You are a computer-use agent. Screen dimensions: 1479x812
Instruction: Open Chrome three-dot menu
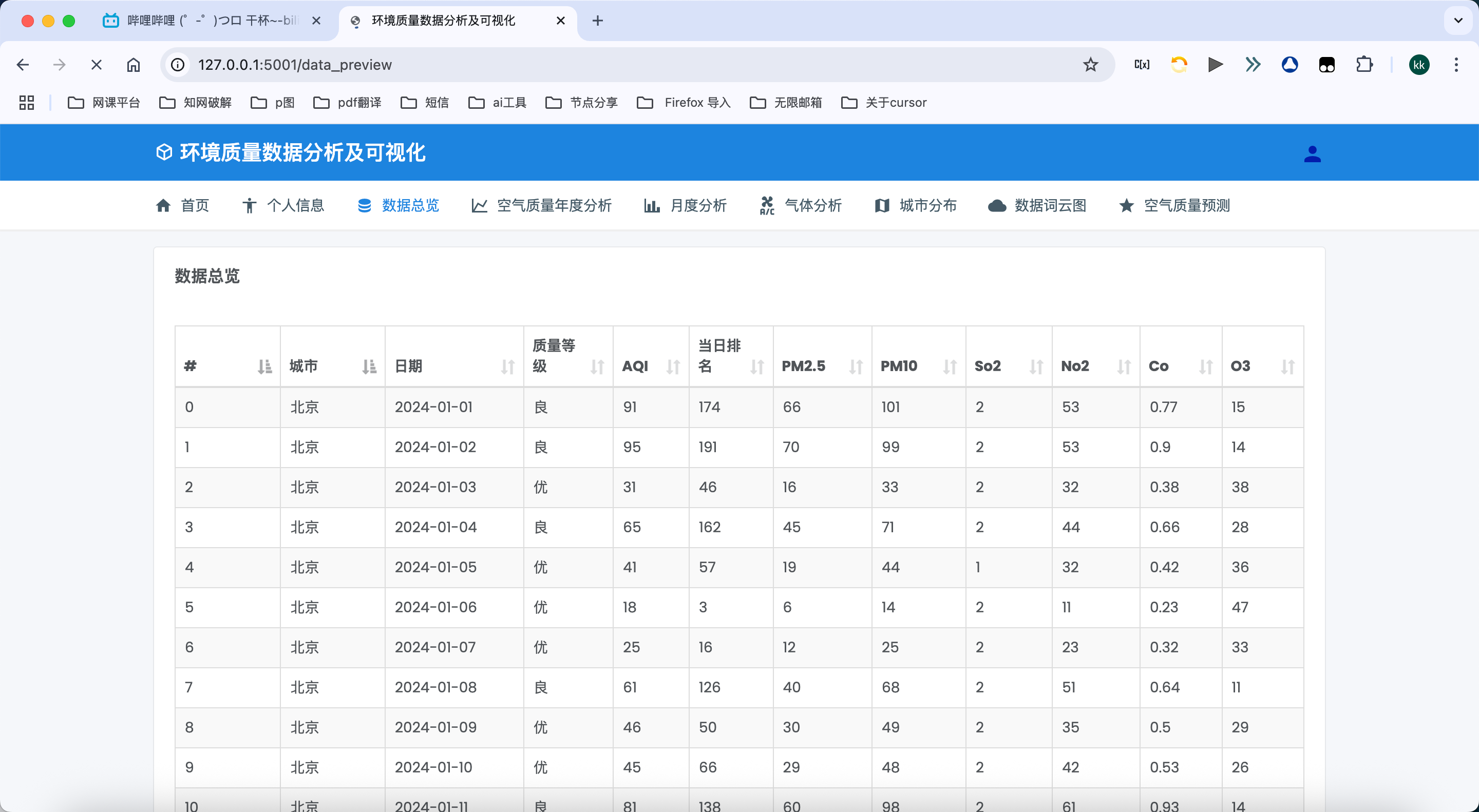coord(1456,65)
